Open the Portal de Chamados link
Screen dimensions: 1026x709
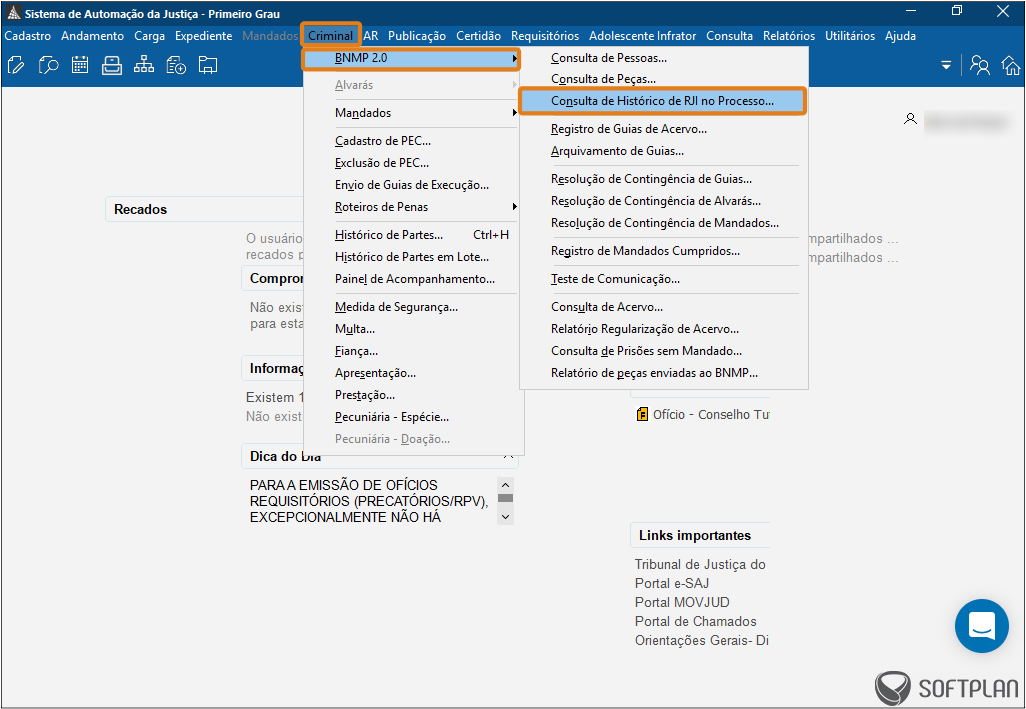pyautogui.click(x=696, y=621)
